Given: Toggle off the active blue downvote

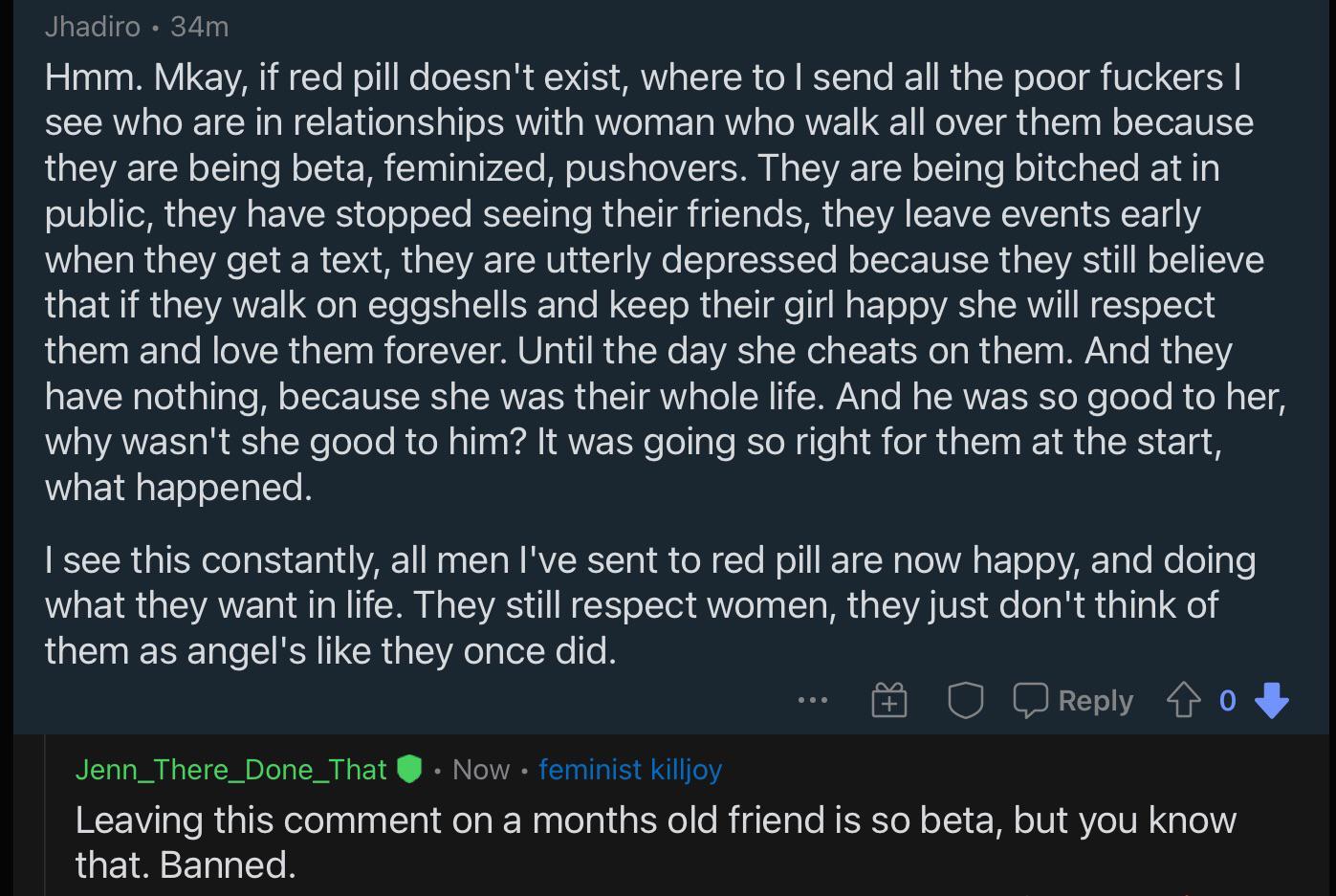Looking at the screenshot, I should click(1273, 701).
